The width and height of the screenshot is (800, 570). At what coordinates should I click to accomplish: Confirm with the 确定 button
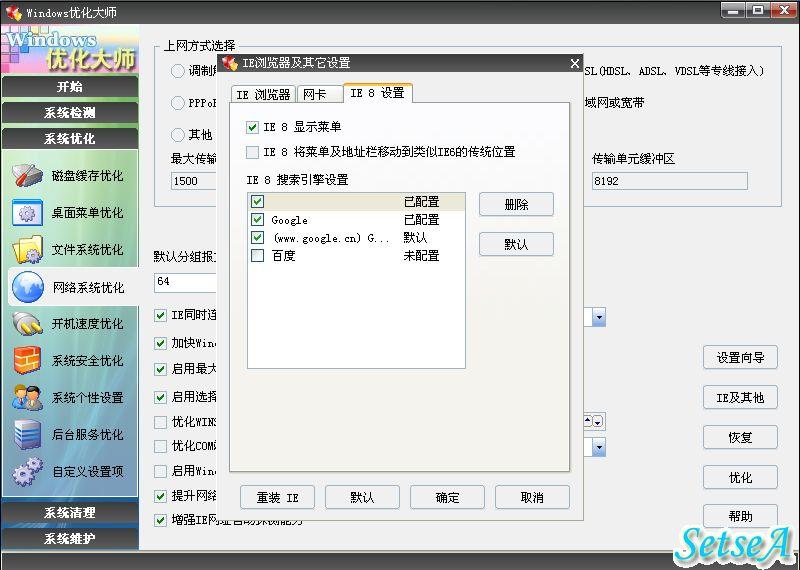447,498
